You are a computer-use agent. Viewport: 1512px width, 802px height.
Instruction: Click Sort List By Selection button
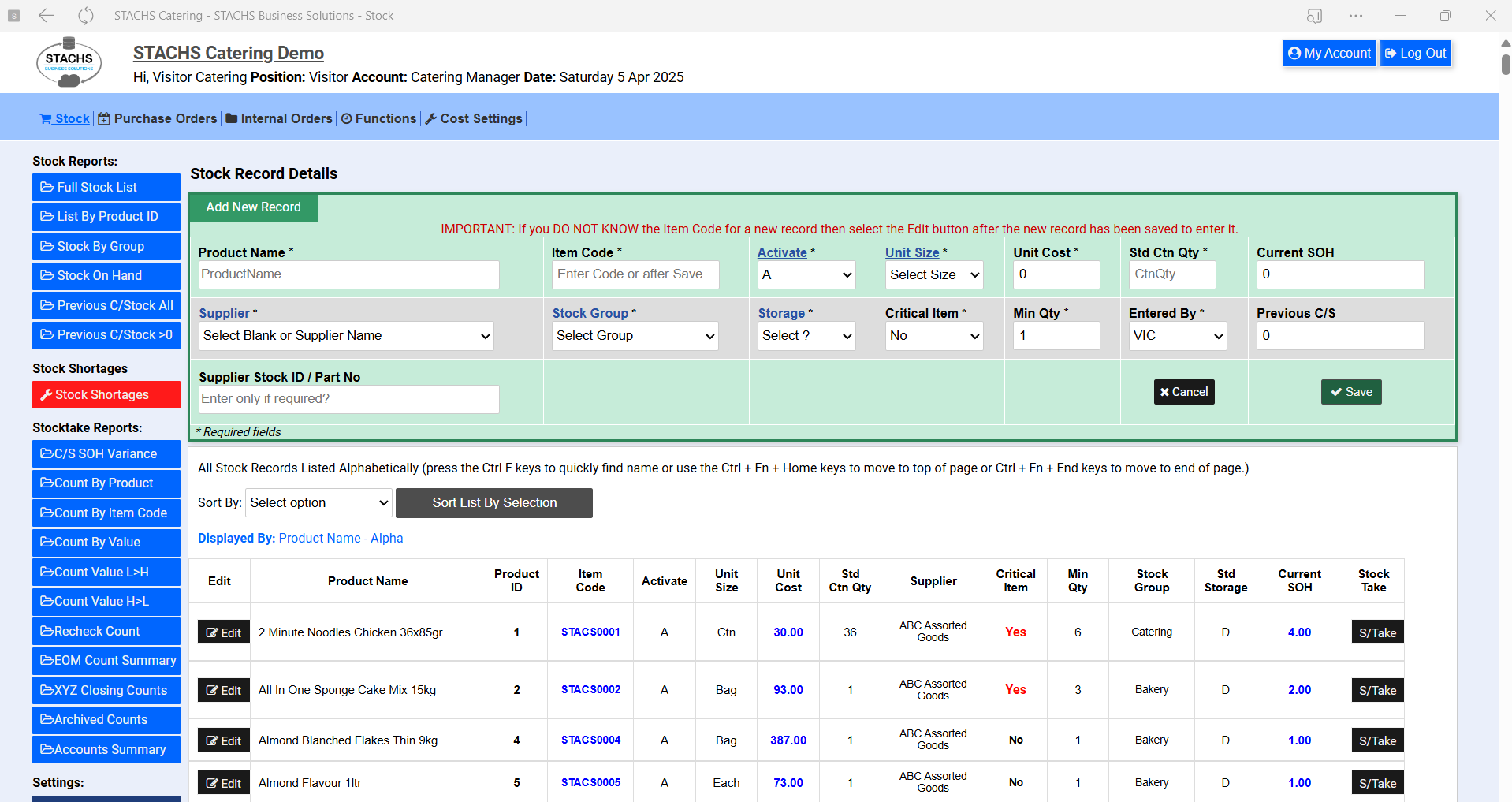tap(494, 503)
